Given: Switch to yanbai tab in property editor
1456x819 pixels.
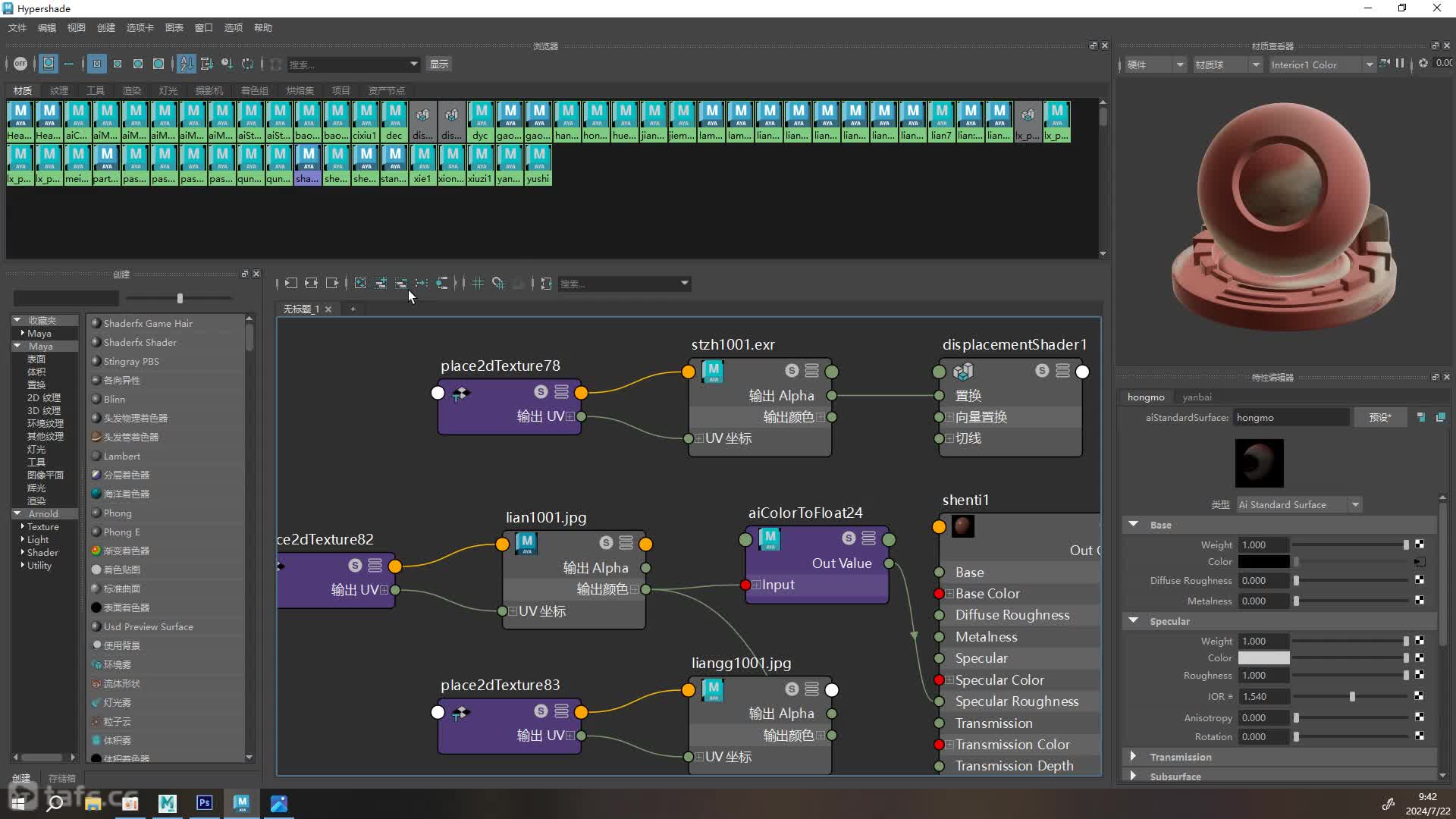Looking at the screenshot, I should [1197, 397].
